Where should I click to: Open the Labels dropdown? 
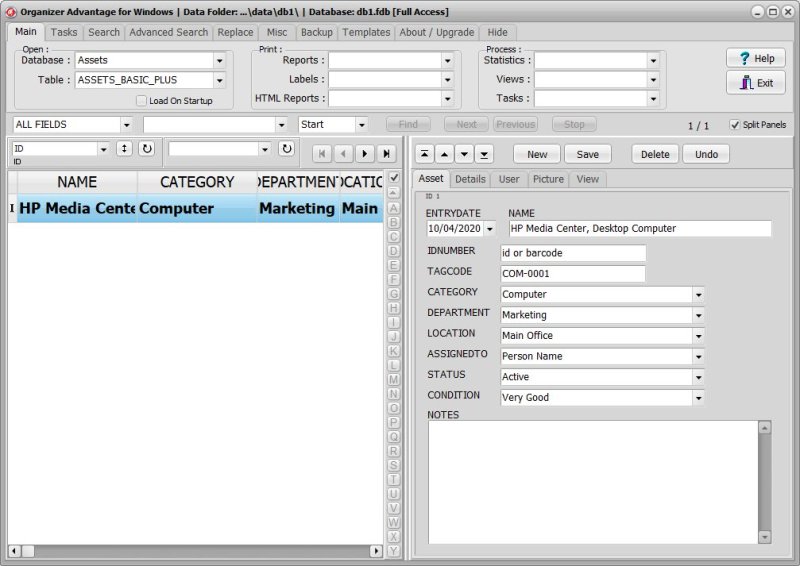[x=447, y=80]
